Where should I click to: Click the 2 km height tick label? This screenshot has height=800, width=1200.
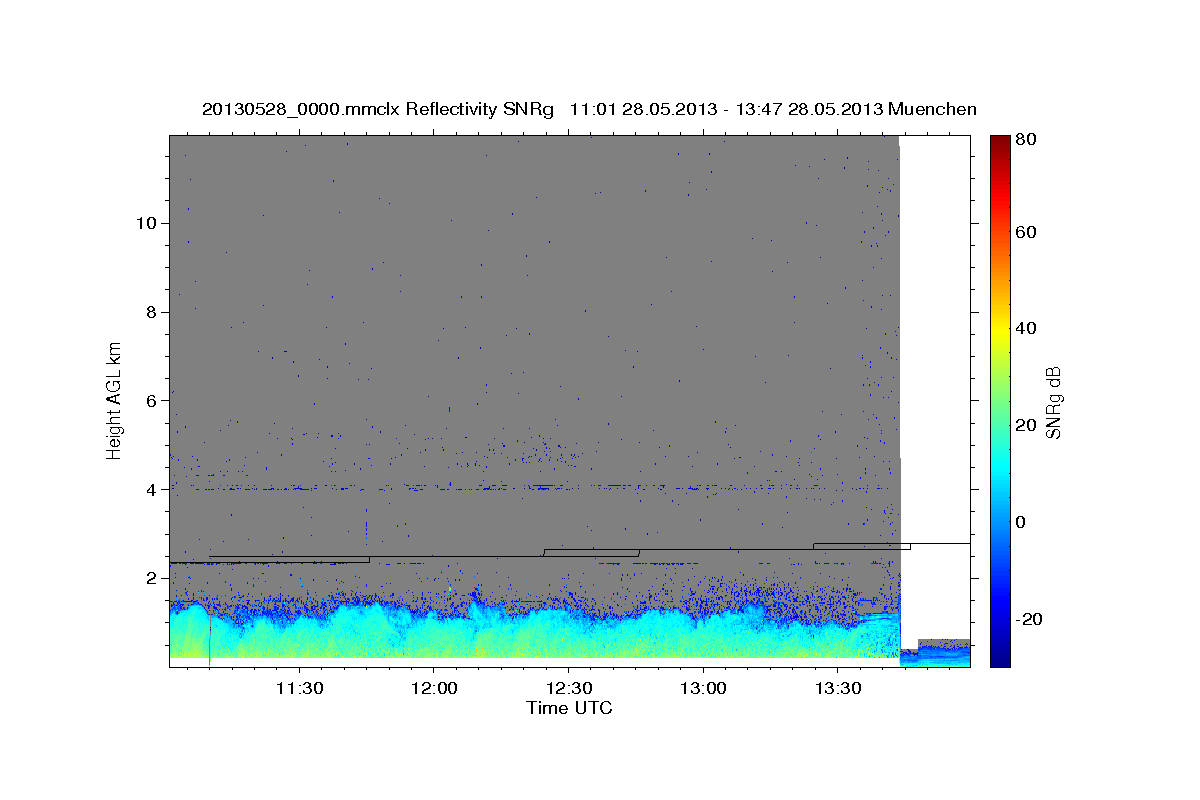pyautogui.click(x=152, y=579)
